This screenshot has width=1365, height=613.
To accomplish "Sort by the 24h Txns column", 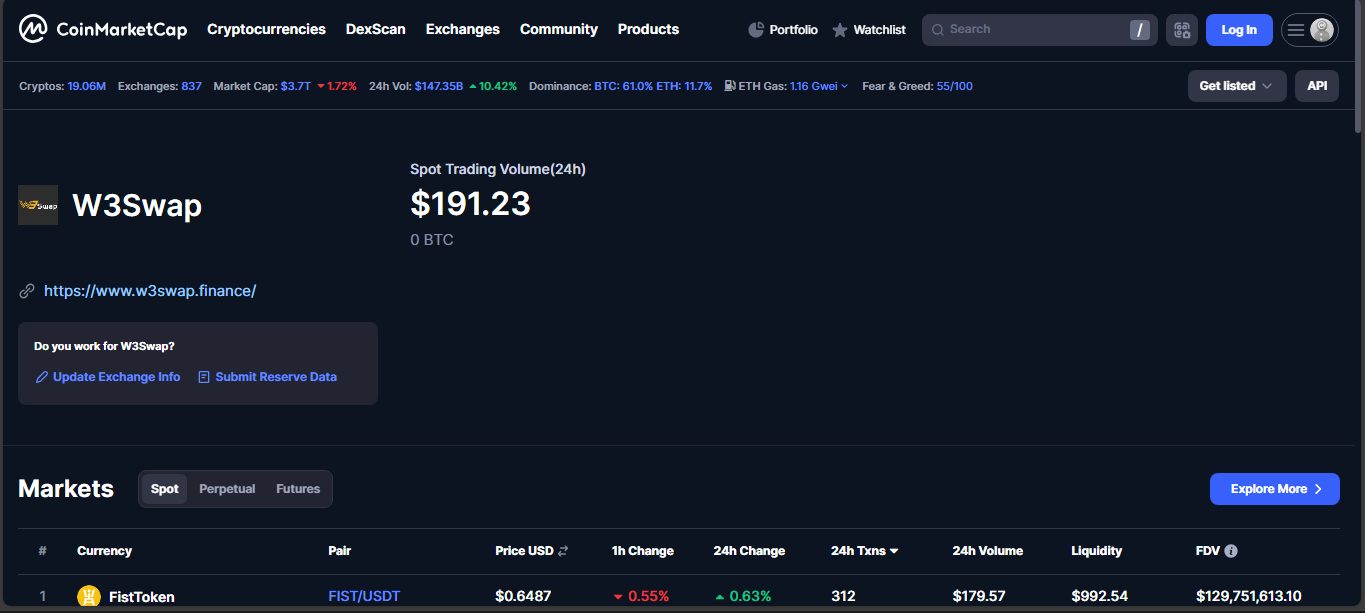I will pyautogui.click(x=864, y=551).
